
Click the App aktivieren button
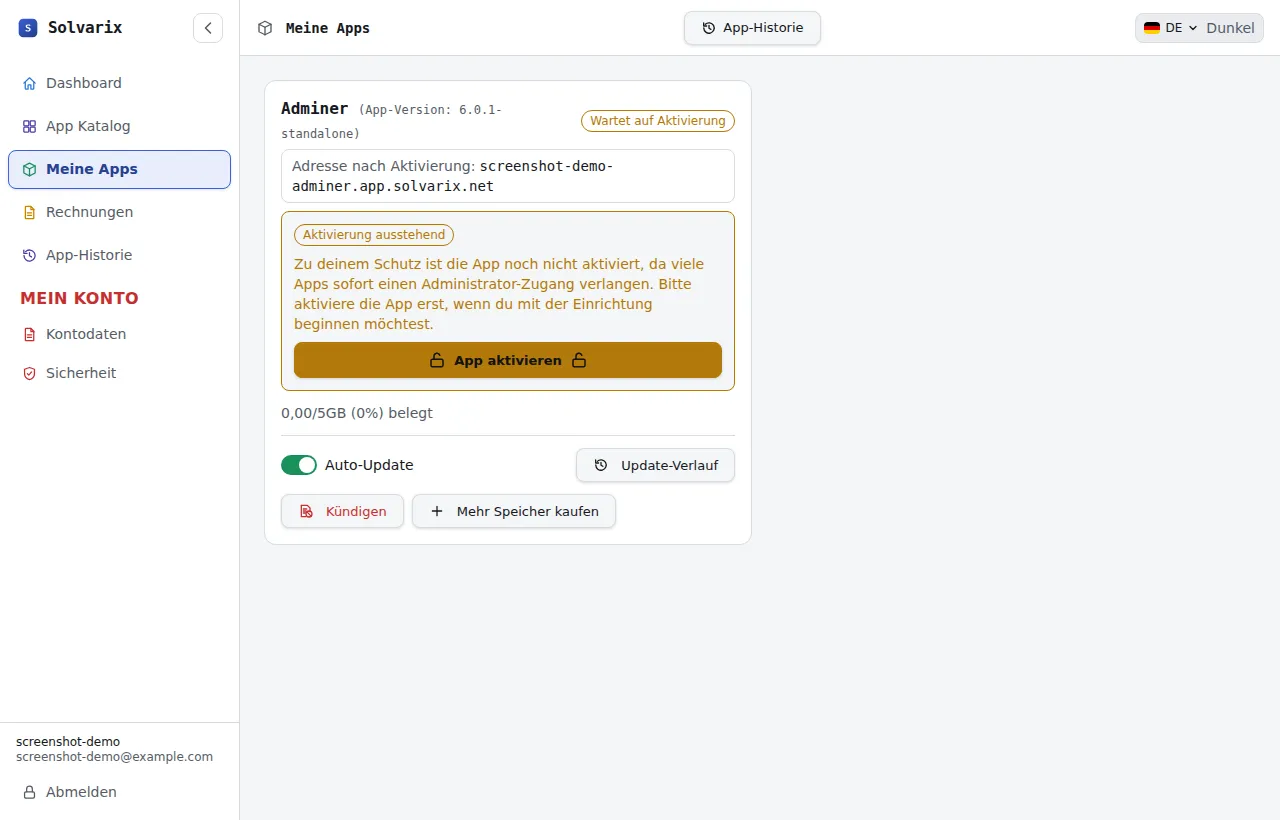pyautogui.click(x=508, y=360)
